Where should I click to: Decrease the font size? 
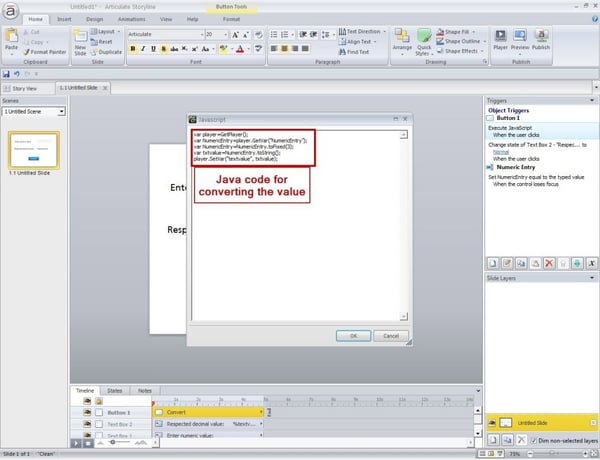246,35
